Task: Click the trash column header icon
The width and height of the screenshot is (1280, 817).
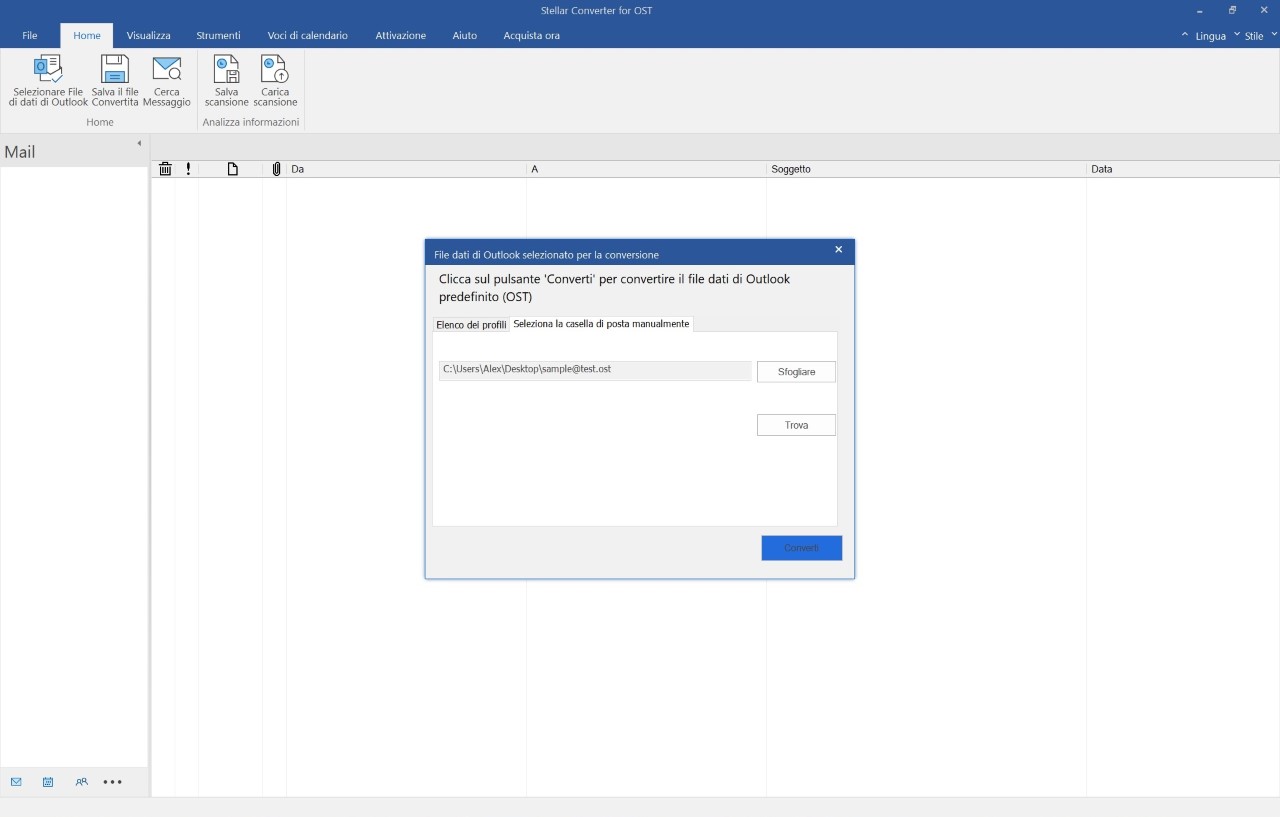Action: coord(165,169)
